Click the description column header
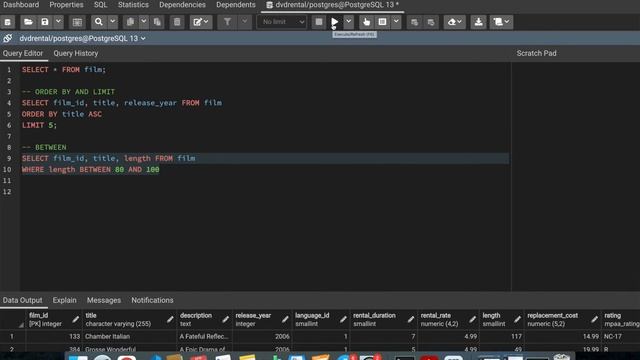The height and width of the screenshot is (360, 640). coord(204,320)
